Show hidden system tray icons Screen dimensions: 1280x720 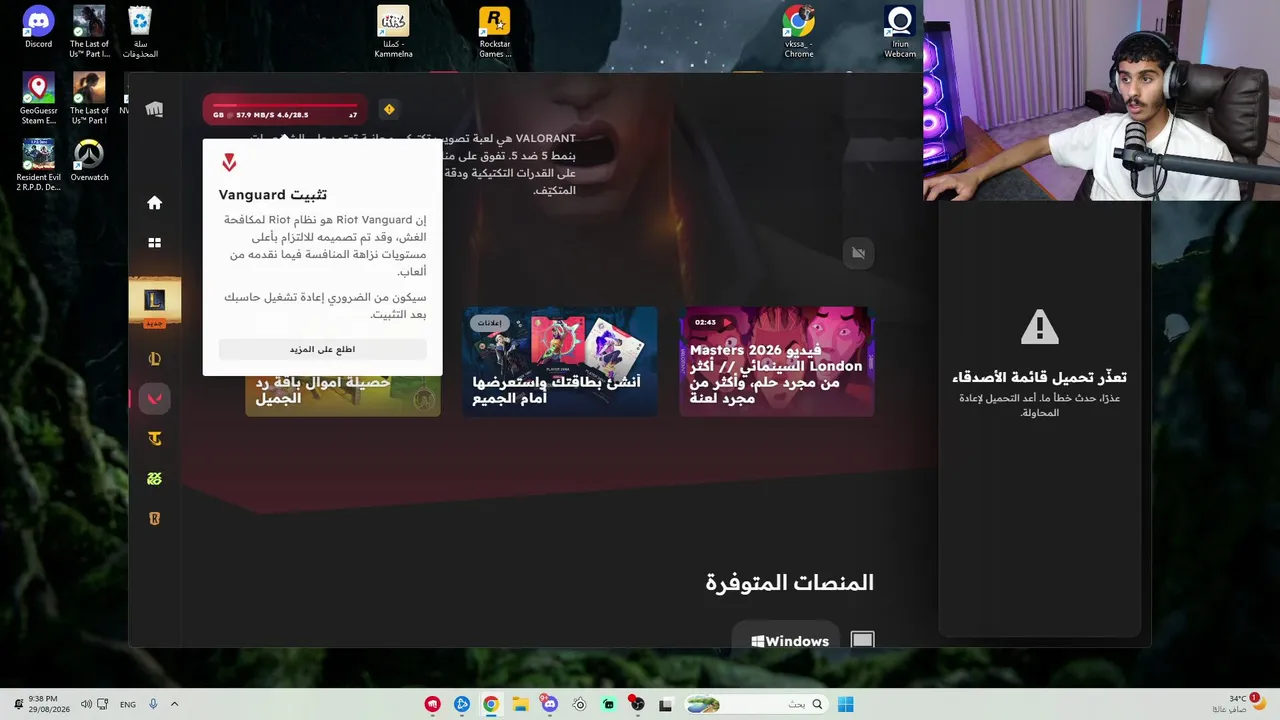coord(174,705)
